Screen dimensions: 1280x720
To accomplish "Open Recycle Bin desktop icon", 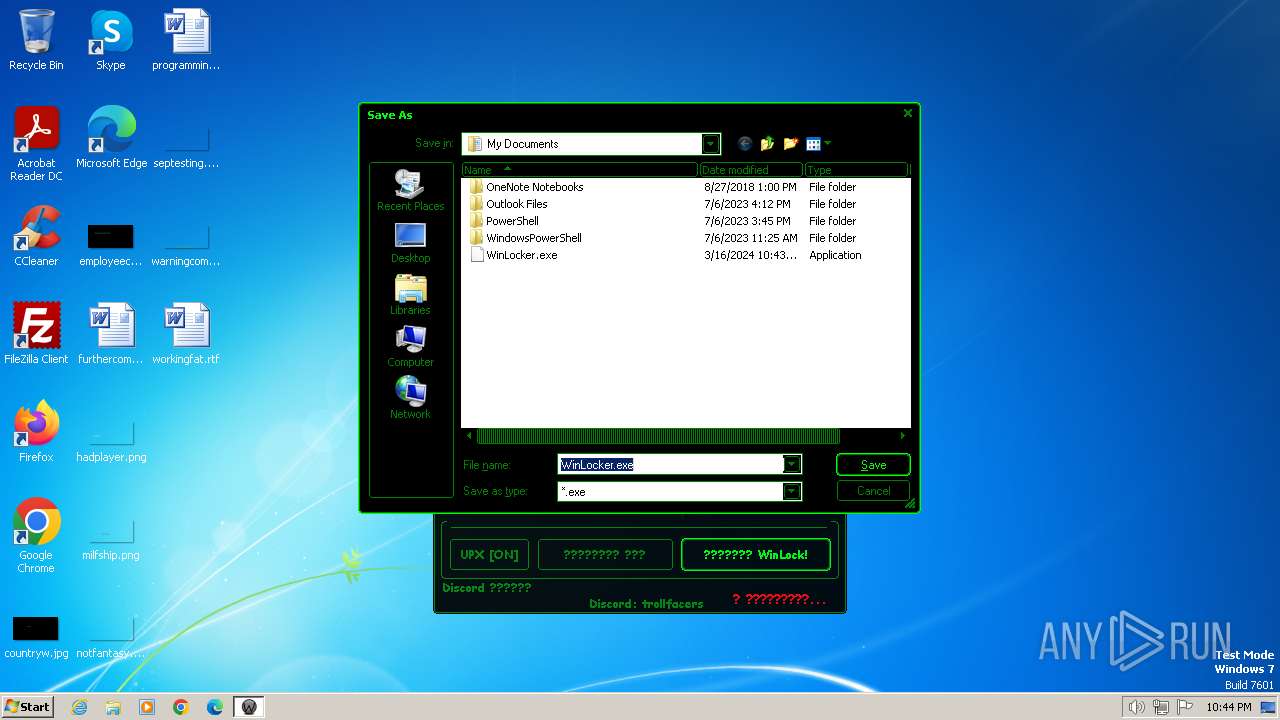I will tap(36, 40).
